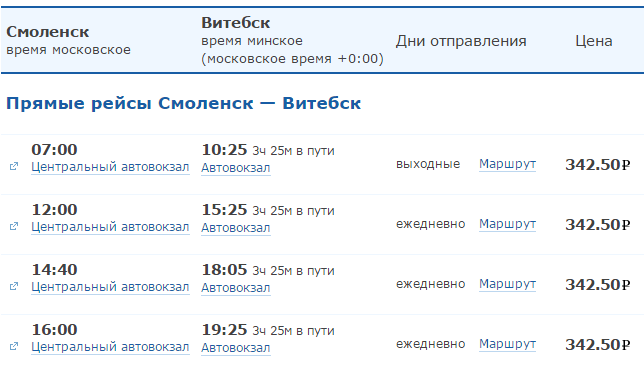
Task: Open external link icon for 16:00 departure
Action: (14, 346)
